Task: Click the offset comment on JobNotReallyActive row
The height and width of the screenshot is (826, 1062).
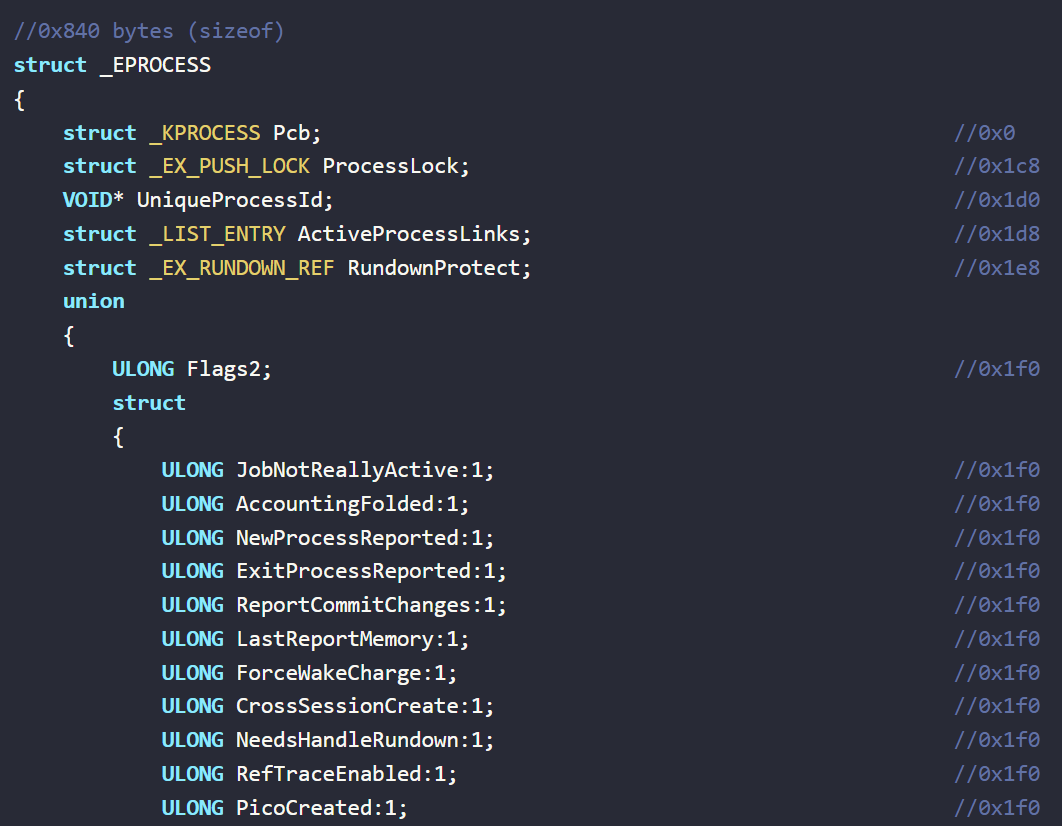Action: [x=997, y=470]
